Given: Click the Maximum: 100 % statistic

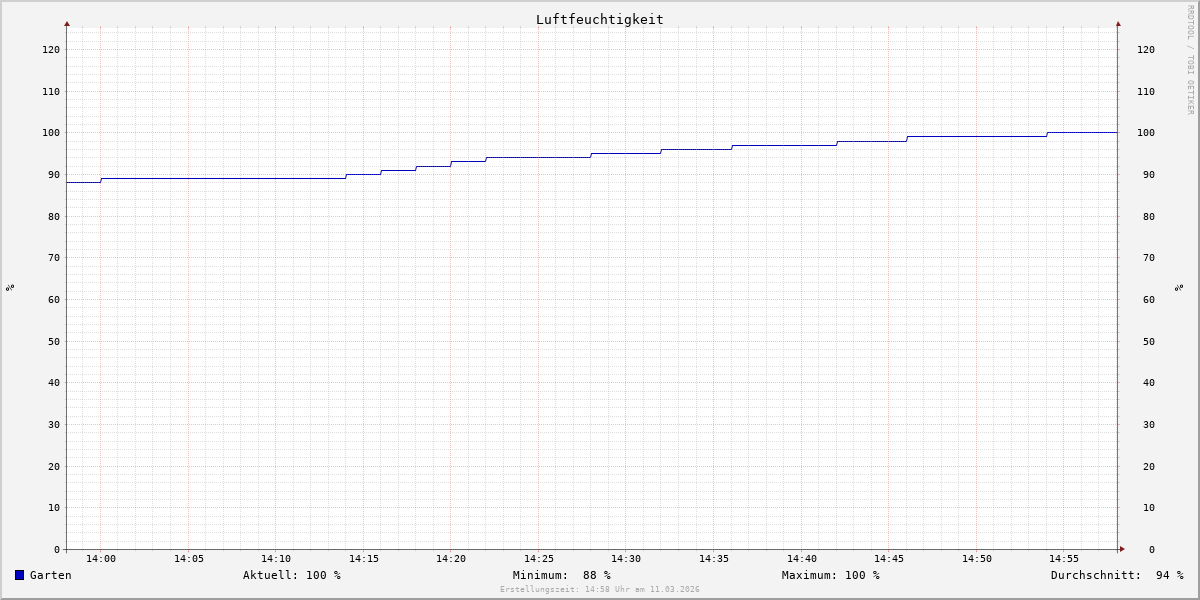Looking at the screenshot, I should (x=830, y=575).
